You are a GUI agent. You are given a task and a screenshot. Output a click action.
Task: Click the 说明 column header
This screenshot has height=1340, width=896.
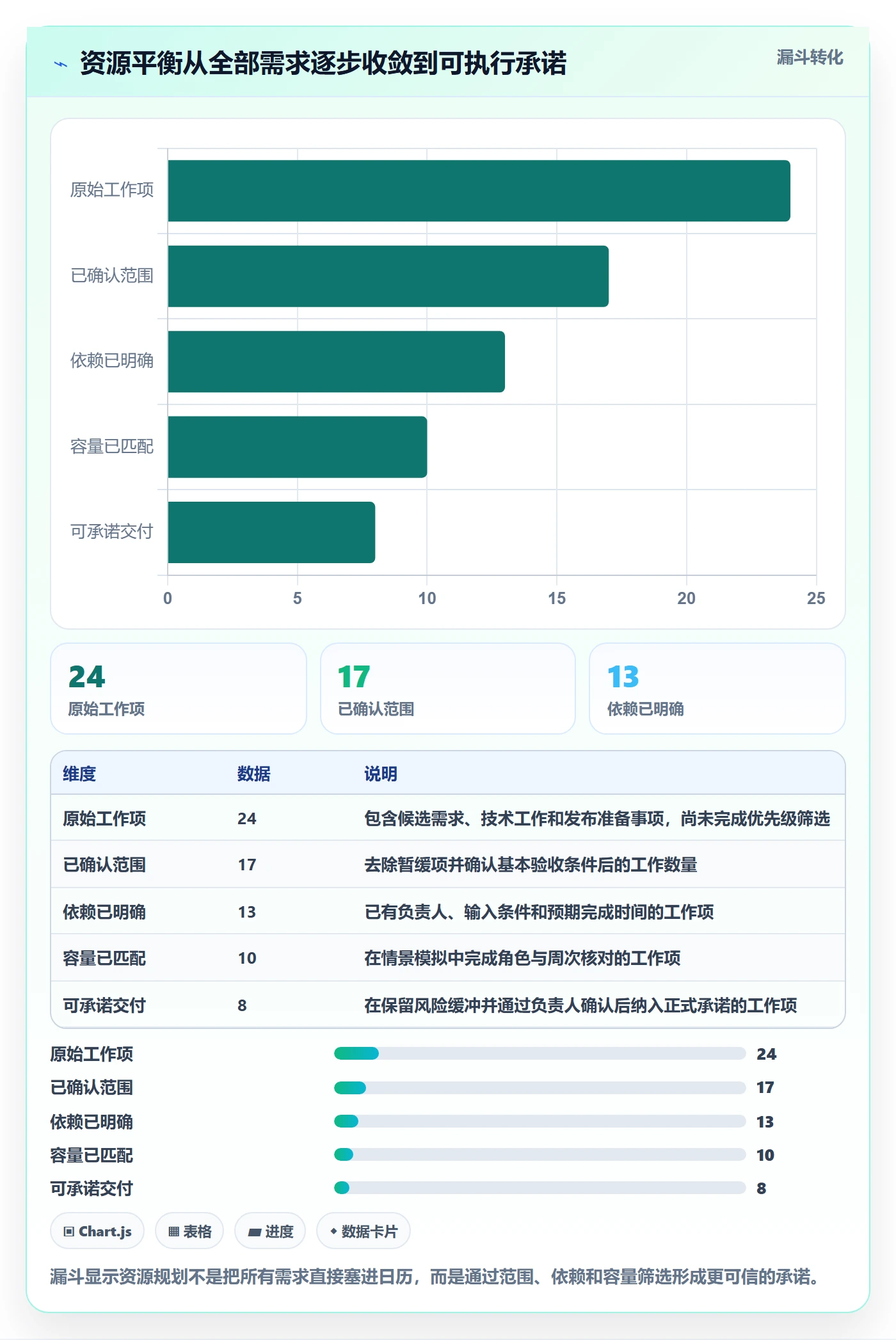click(381, 774)
